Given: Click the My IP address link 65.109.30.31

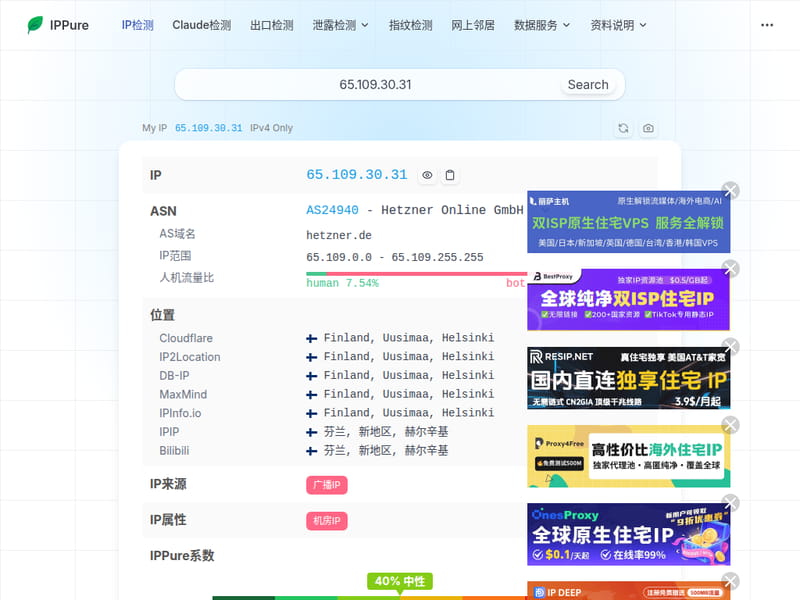Looking at the screenshot, I should click(209, 128).
